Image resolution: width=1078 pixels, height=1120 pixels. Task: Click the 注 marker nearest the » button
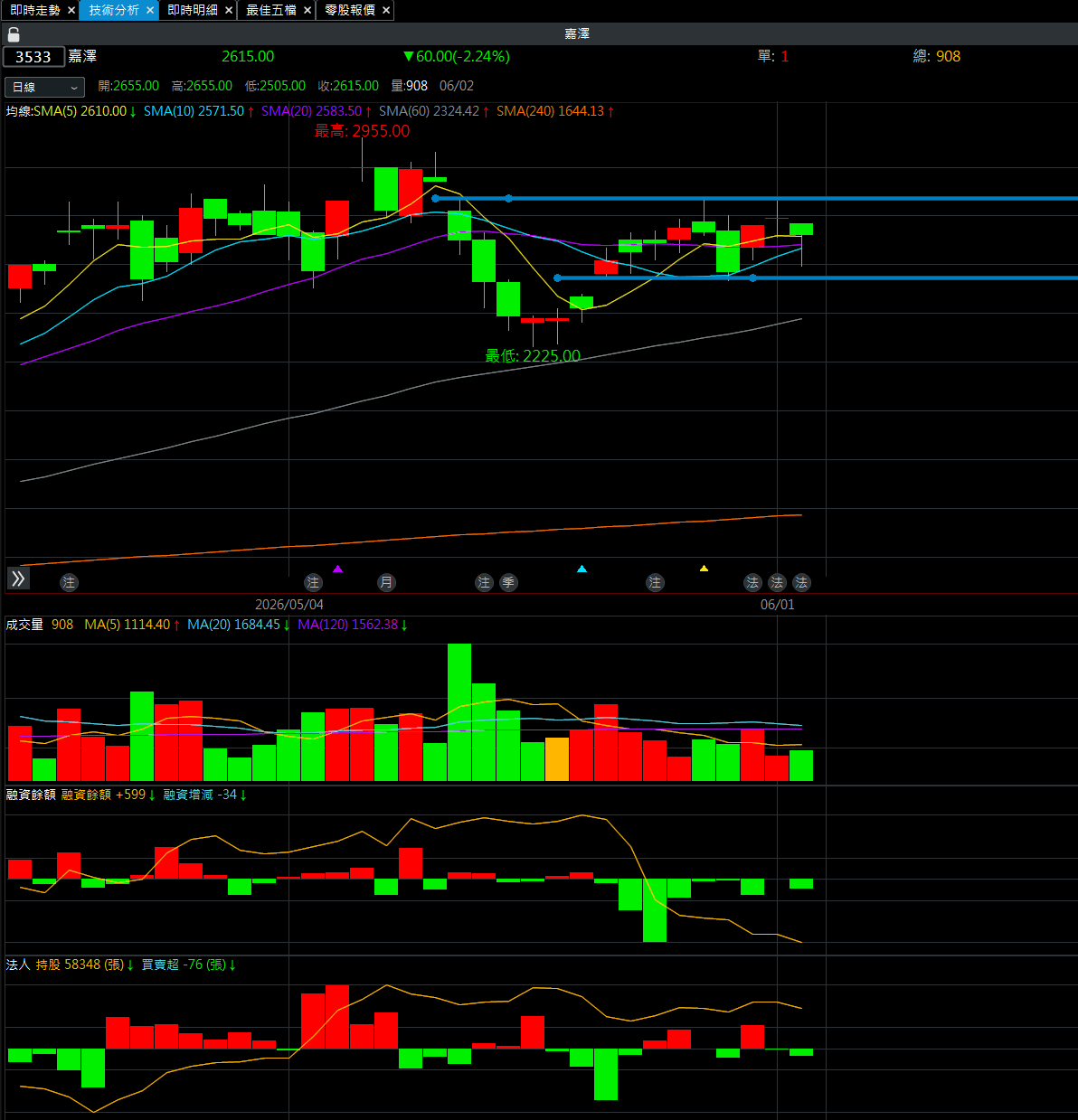pyautogui.click(x=69, y=583)
